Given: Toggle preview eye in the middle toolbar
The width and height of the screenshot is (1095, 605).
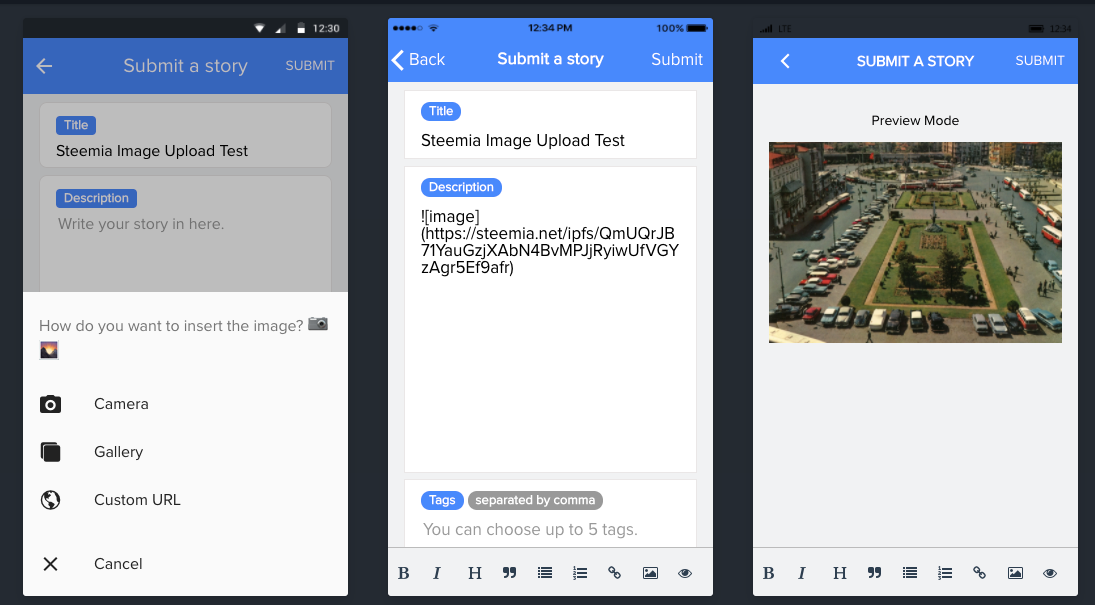Looking at the screenshot, I should pyautogui.click(x=685, y=573).
